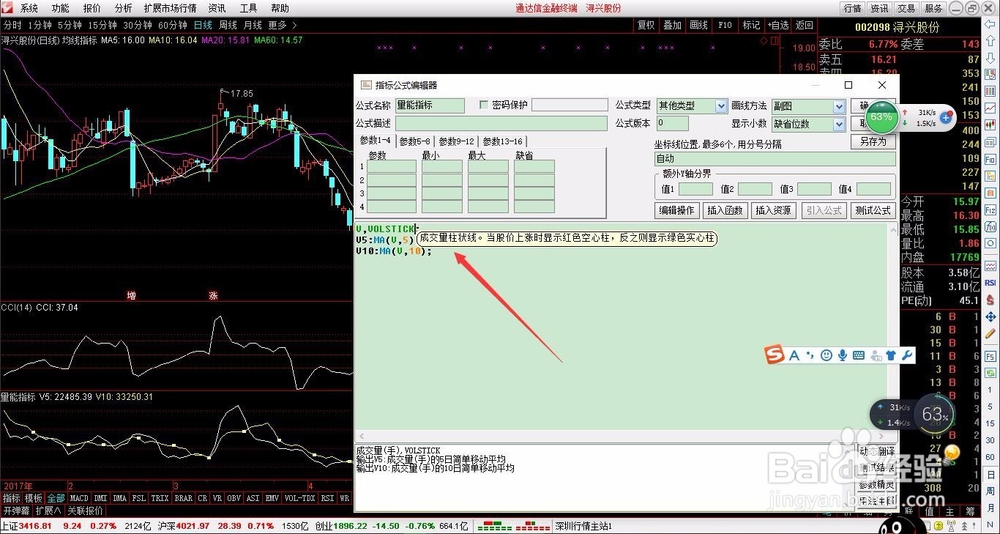The image size is (1000, 534).
Task: Click the blue plus icon on speed widget
Action: click(946, 117)
